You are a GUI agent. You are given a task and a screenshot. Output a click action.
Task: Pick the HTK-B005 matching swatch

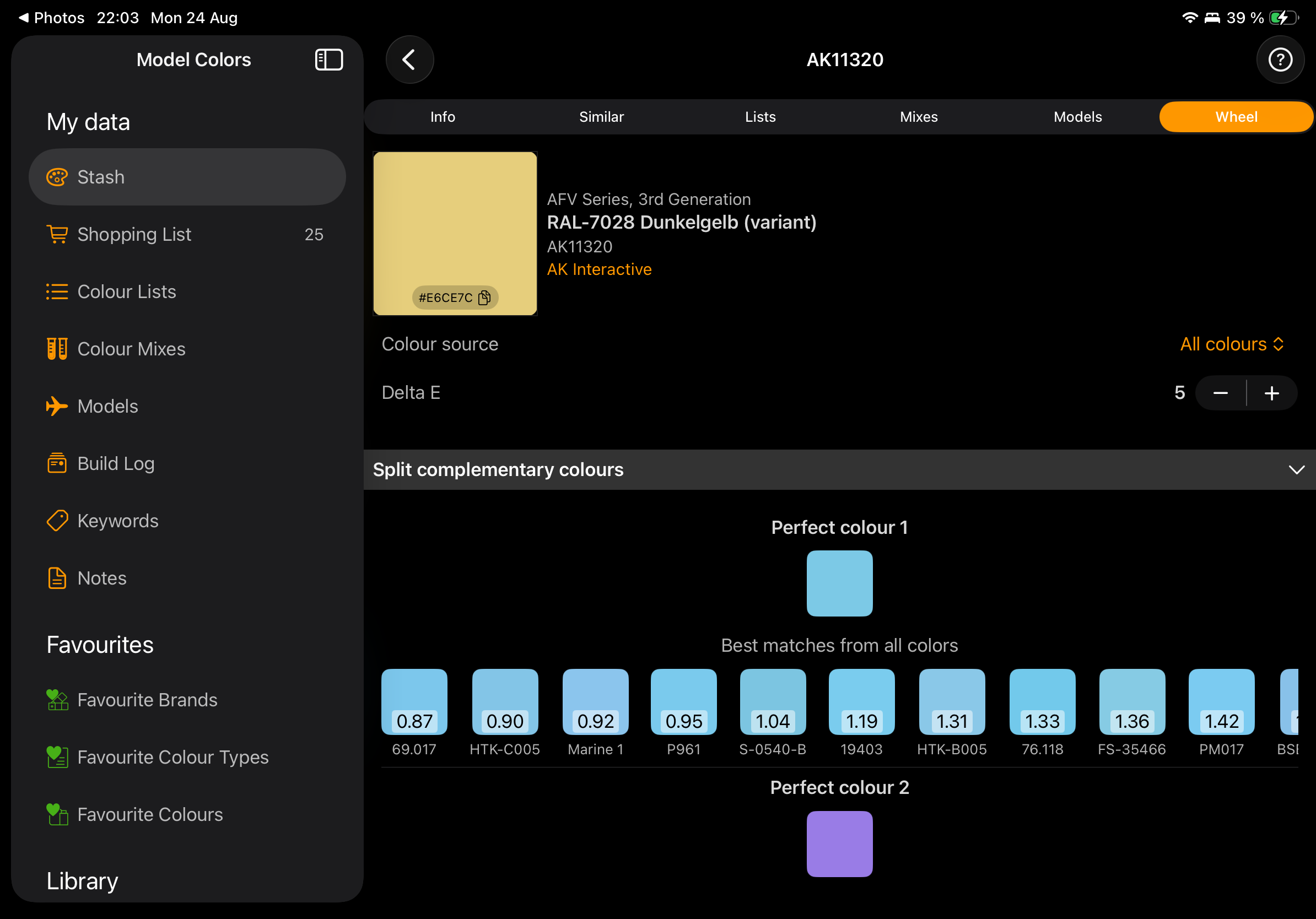click(x=952, y=702)
